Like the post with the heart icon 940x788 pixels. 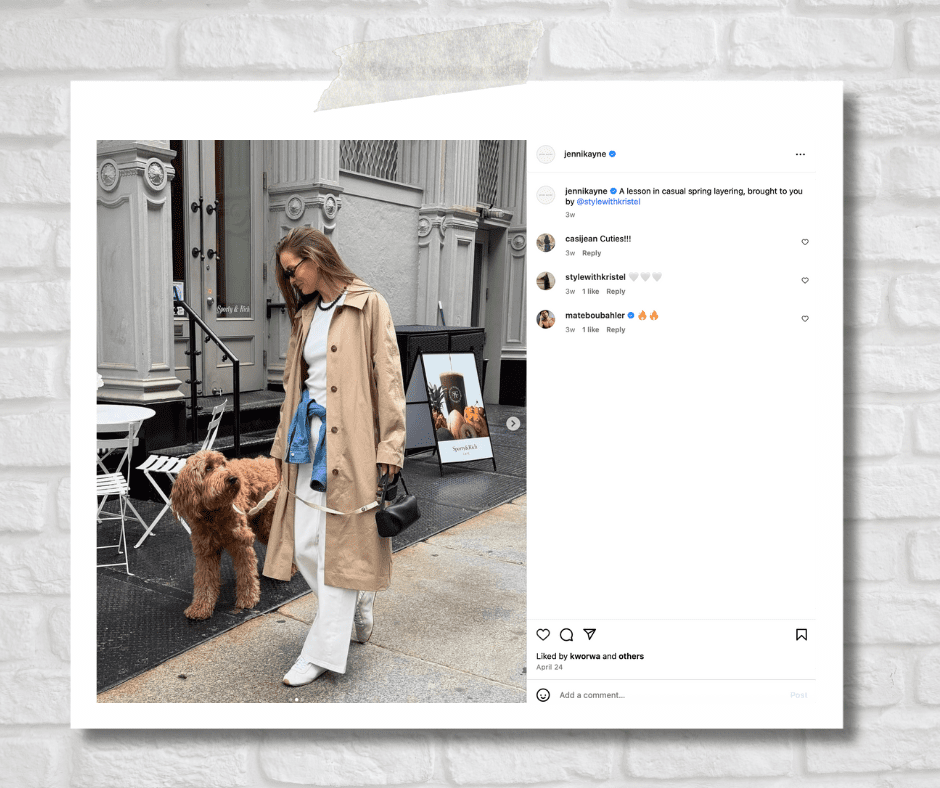click(543, 634)
